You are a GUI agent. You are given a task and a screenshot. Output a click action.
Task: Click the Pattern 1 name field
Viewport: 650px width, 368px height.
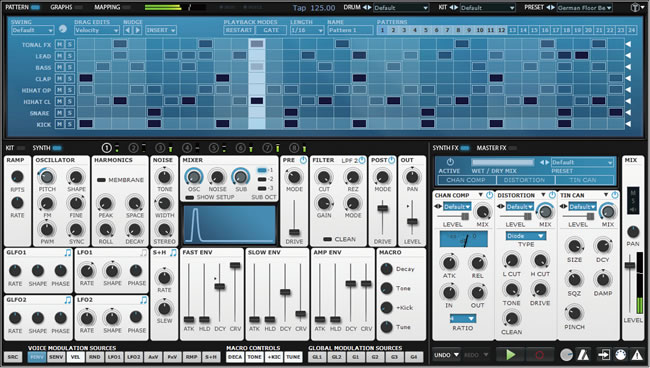(351, 30)
